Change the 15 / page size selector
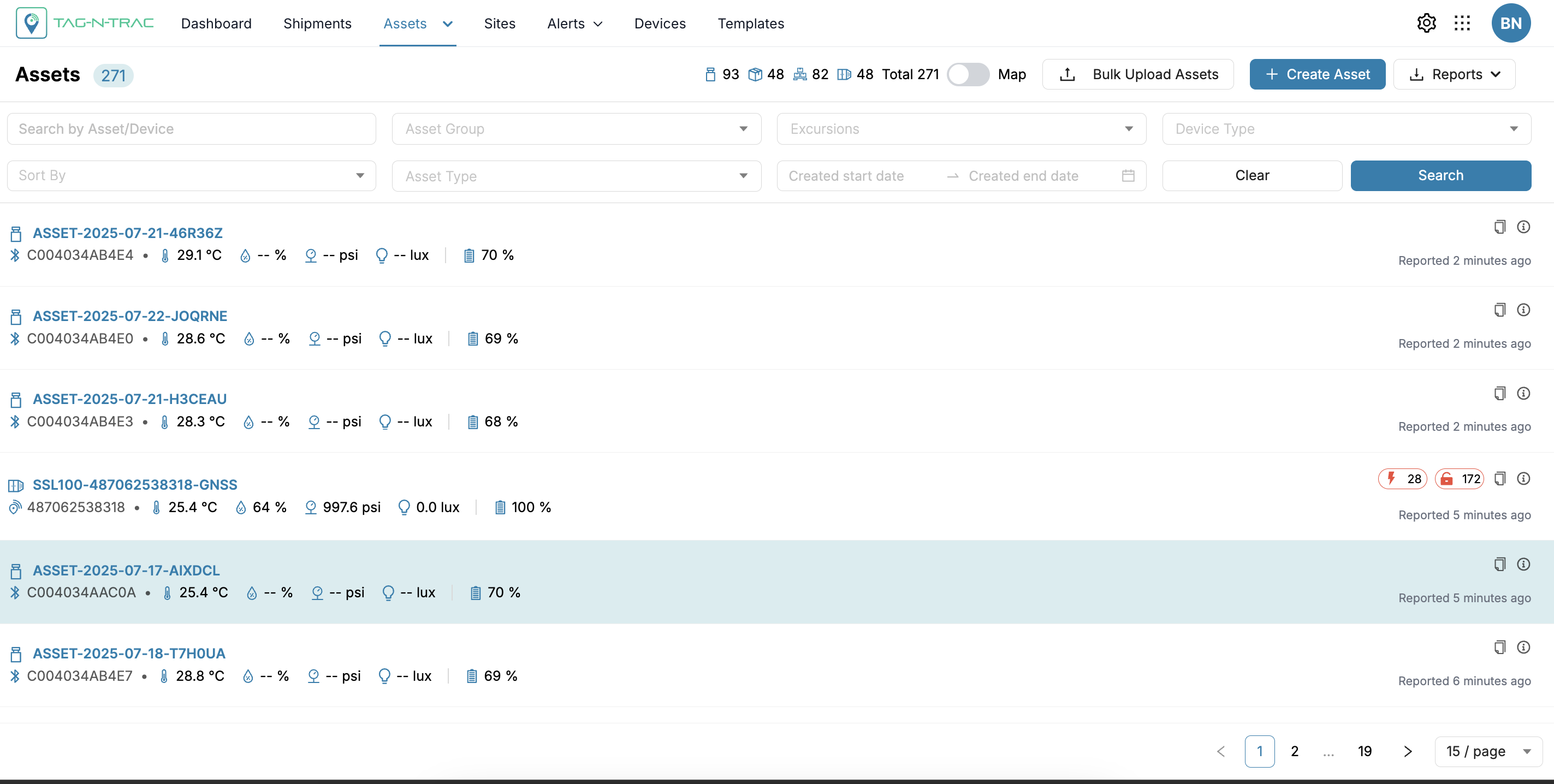This screenshot has height=784, width=1554. click(1487, 751)
